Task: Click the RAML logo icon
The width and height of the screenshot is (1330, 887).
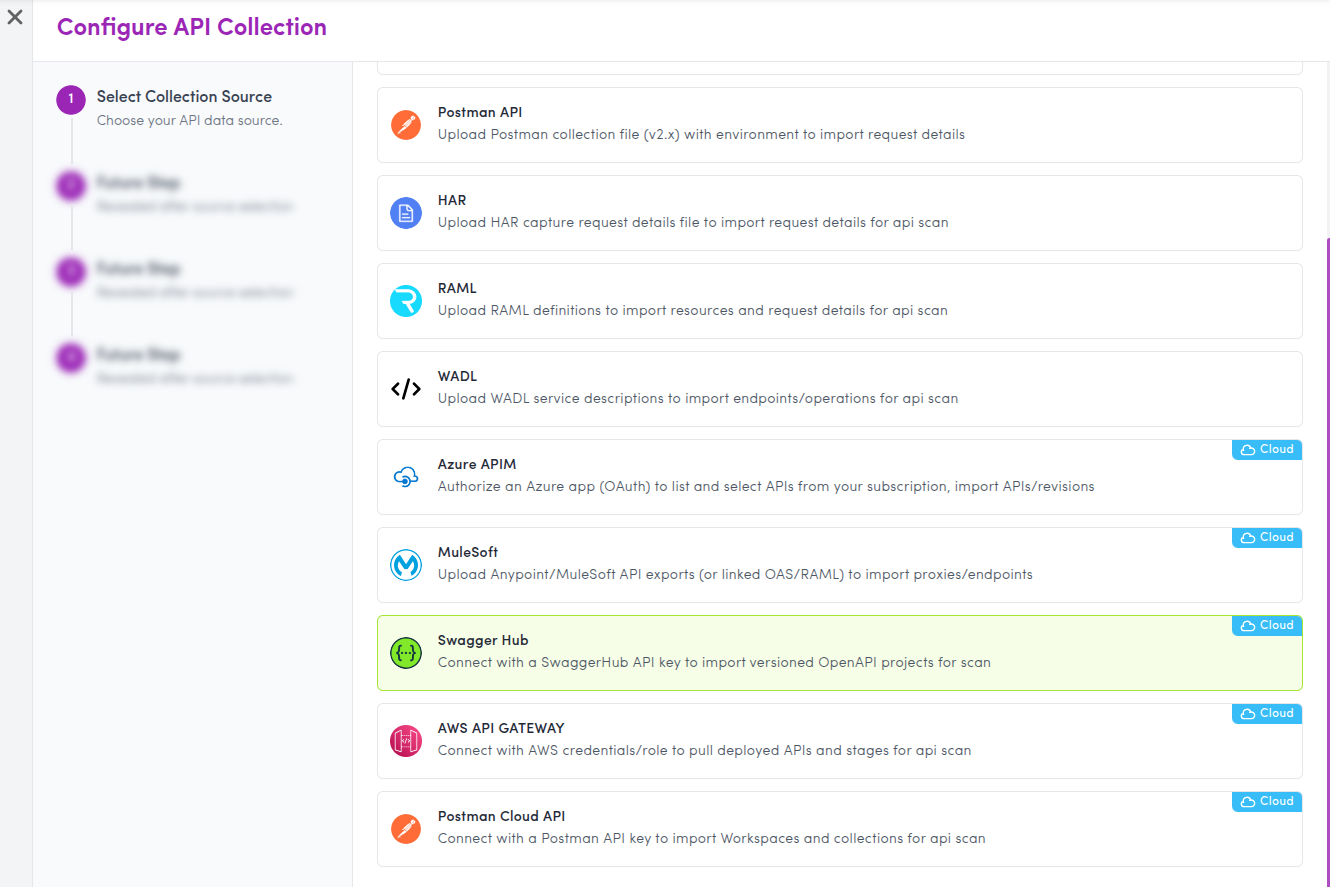Action: (405, 301)
